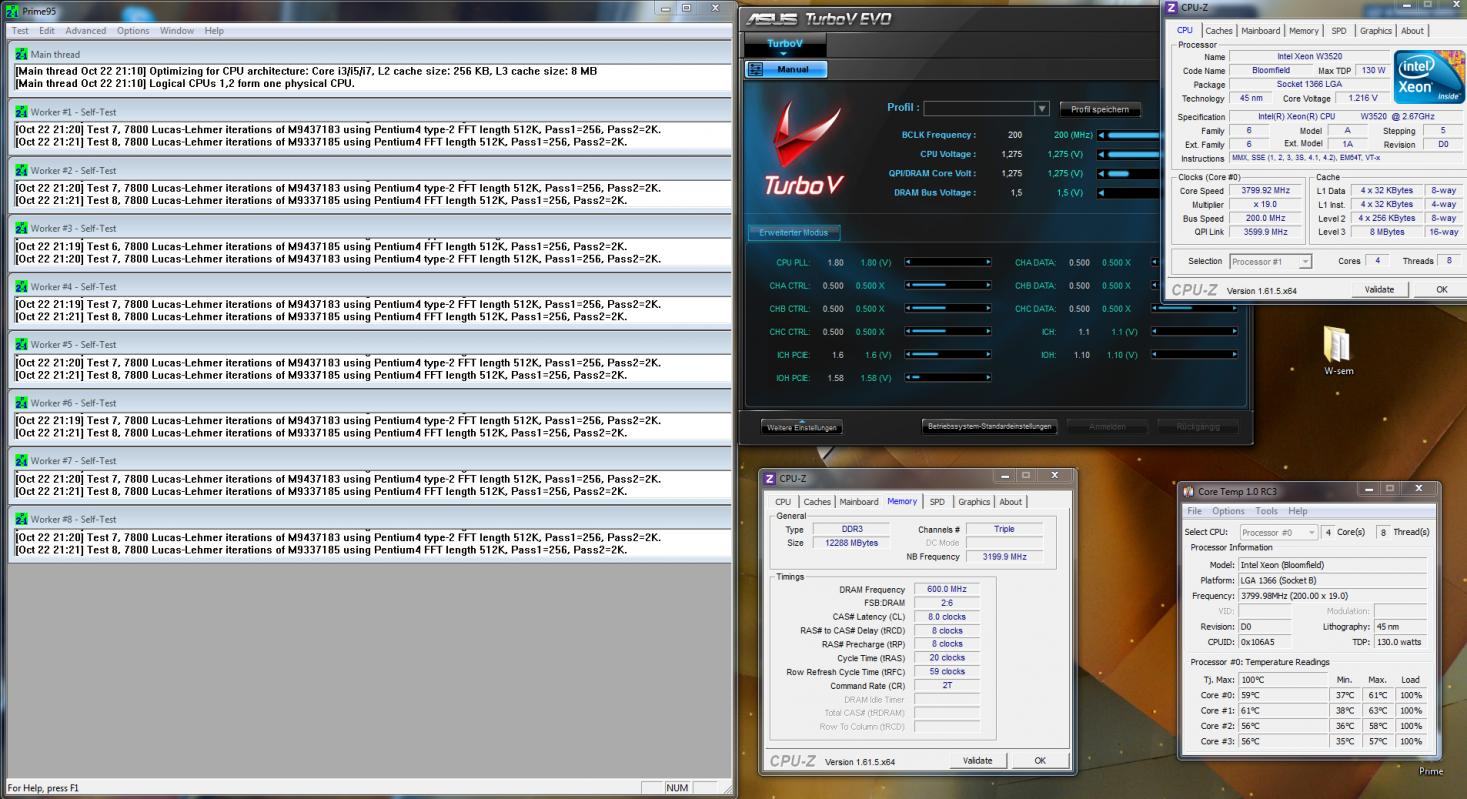Open the Prime95 Advanced menu
1467x799 pixels.
(86, 31)
